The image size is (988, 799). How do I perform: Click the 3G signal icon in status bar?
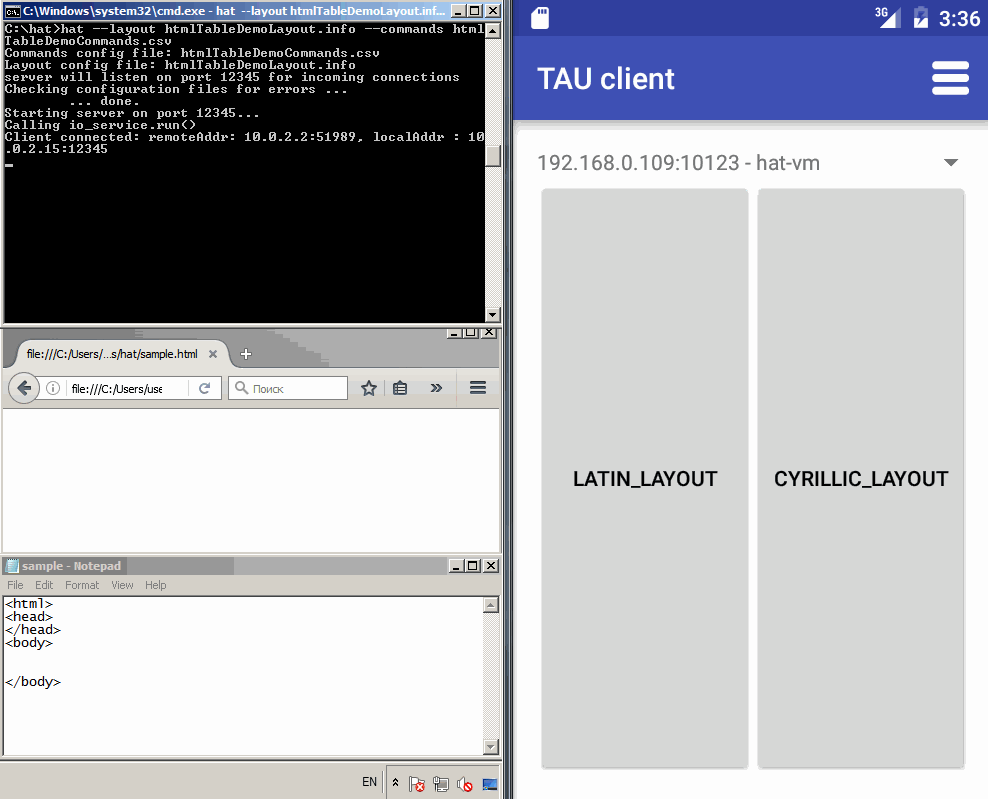coord(888,17)
